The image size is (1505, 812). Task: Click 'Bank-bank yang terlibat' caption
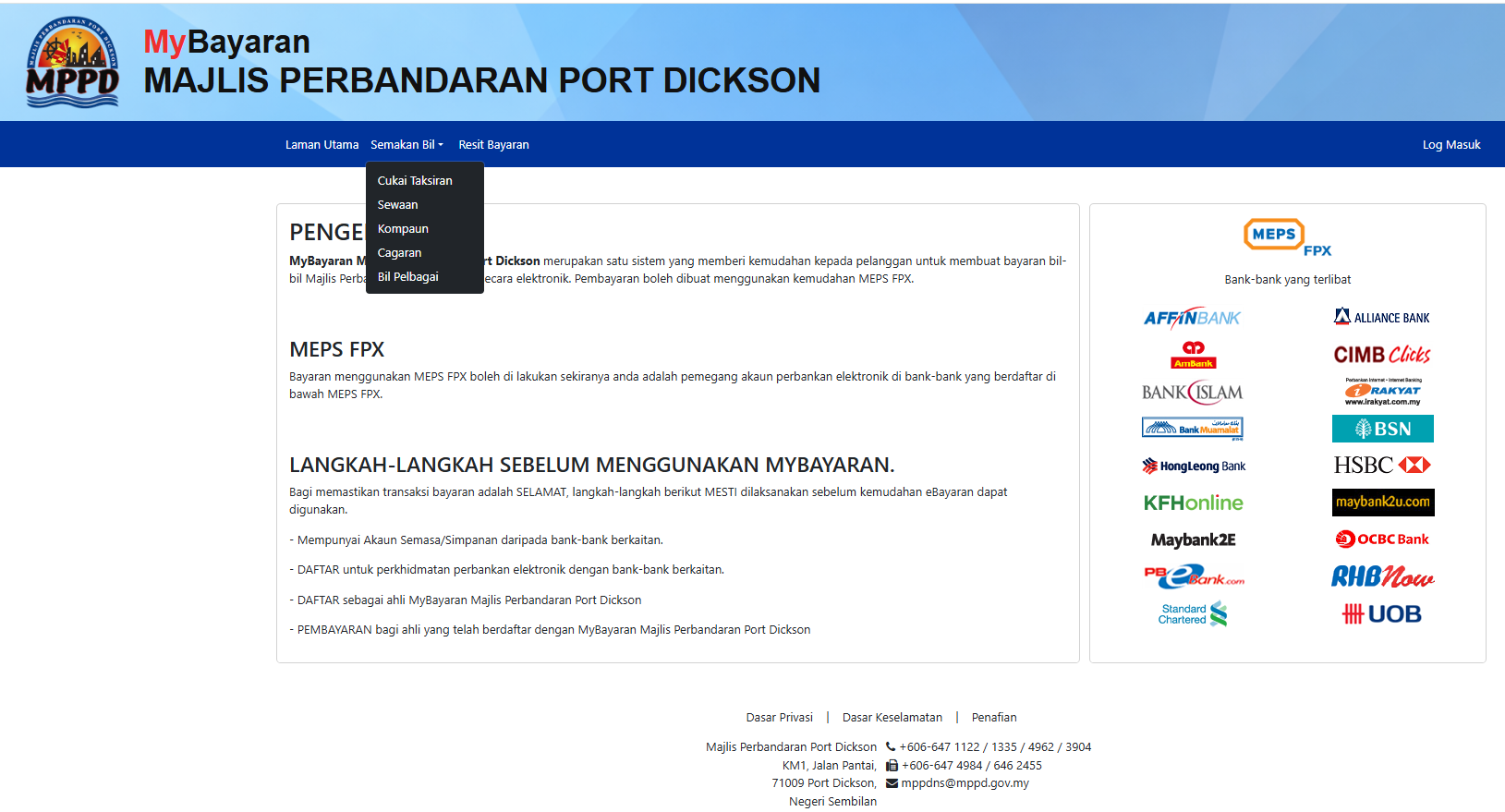[1287, 280]
